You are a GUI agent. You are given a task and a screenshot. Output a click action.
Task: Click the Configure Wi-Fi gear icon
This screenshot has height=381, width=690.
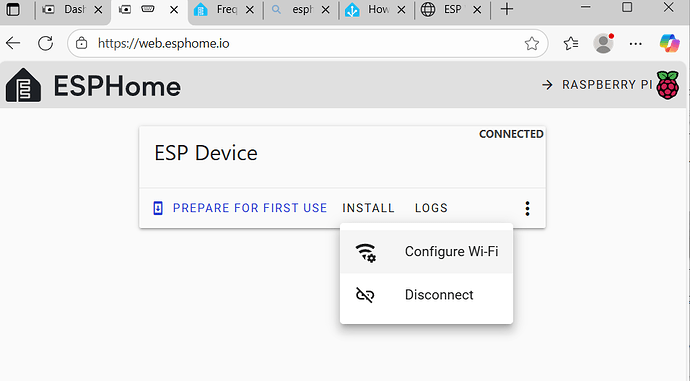(x=366, y=252)
